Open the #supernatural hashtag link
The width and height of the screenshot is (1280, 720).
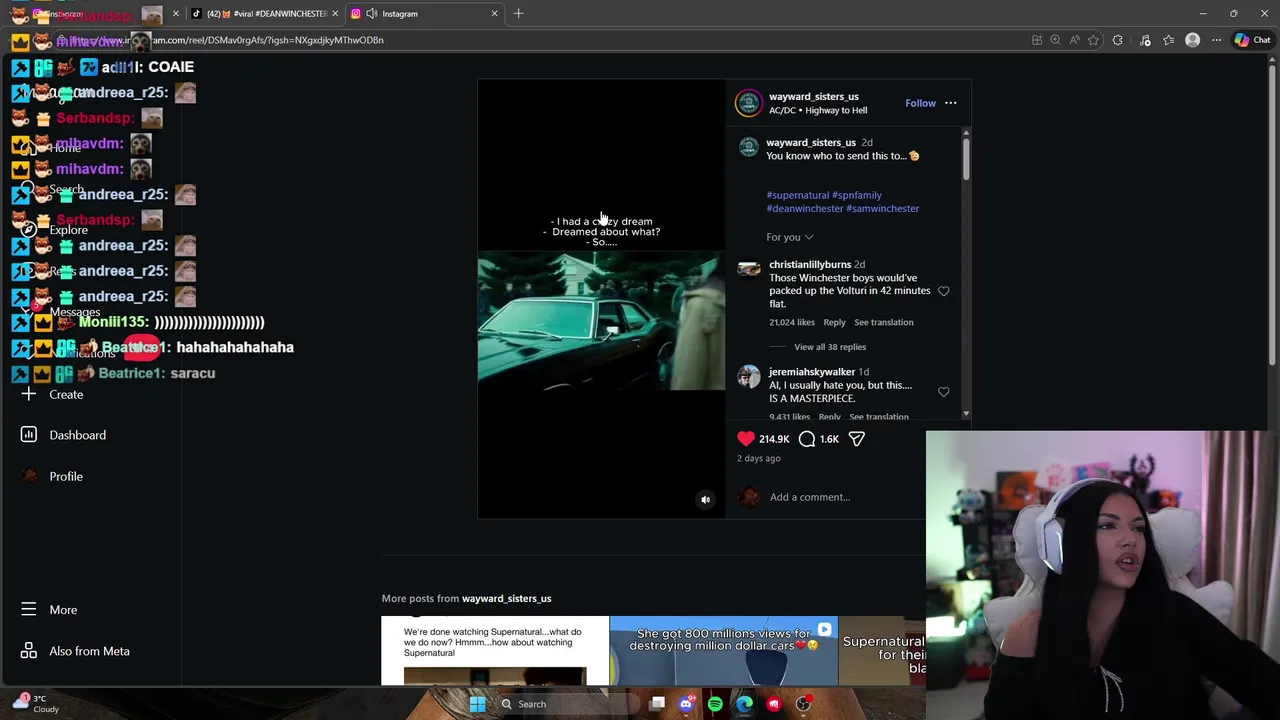click(798, 195)
